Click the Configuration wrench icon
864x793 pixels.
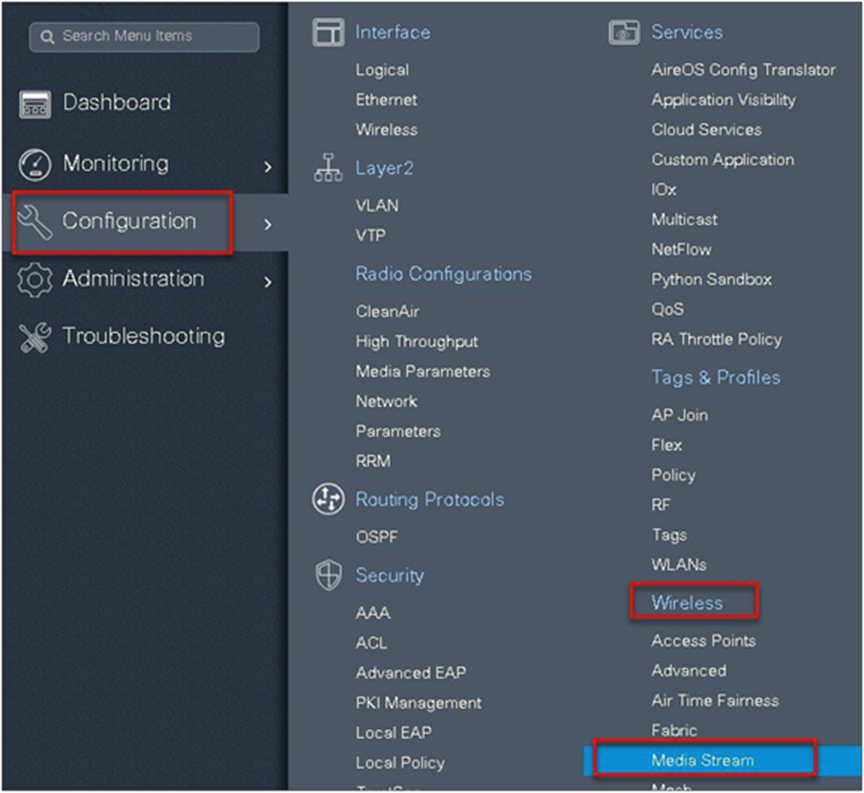36,221
